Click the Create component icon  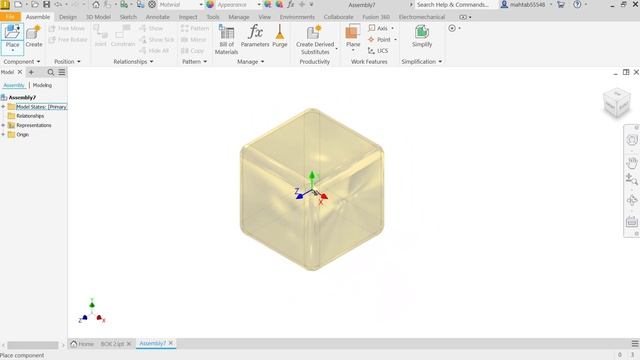coord(33,32)
